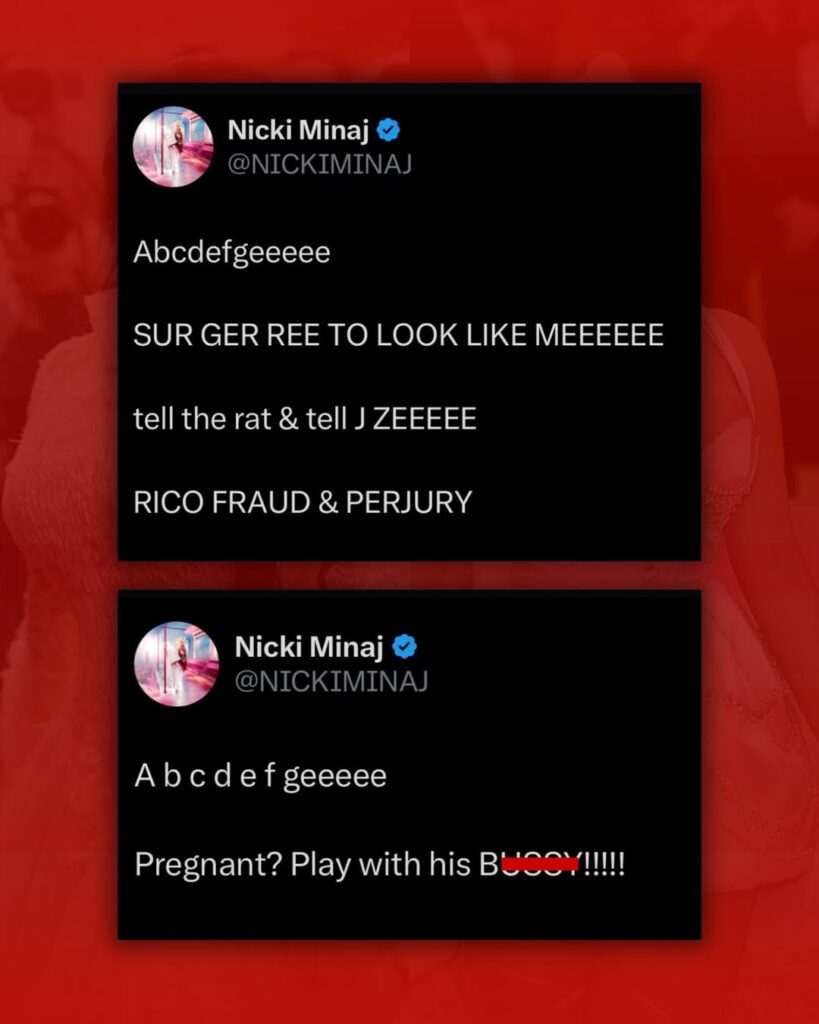Click the profile picture in first tweet
Viewport: 819px width, 1024px height.
click(x=173, y=147)
